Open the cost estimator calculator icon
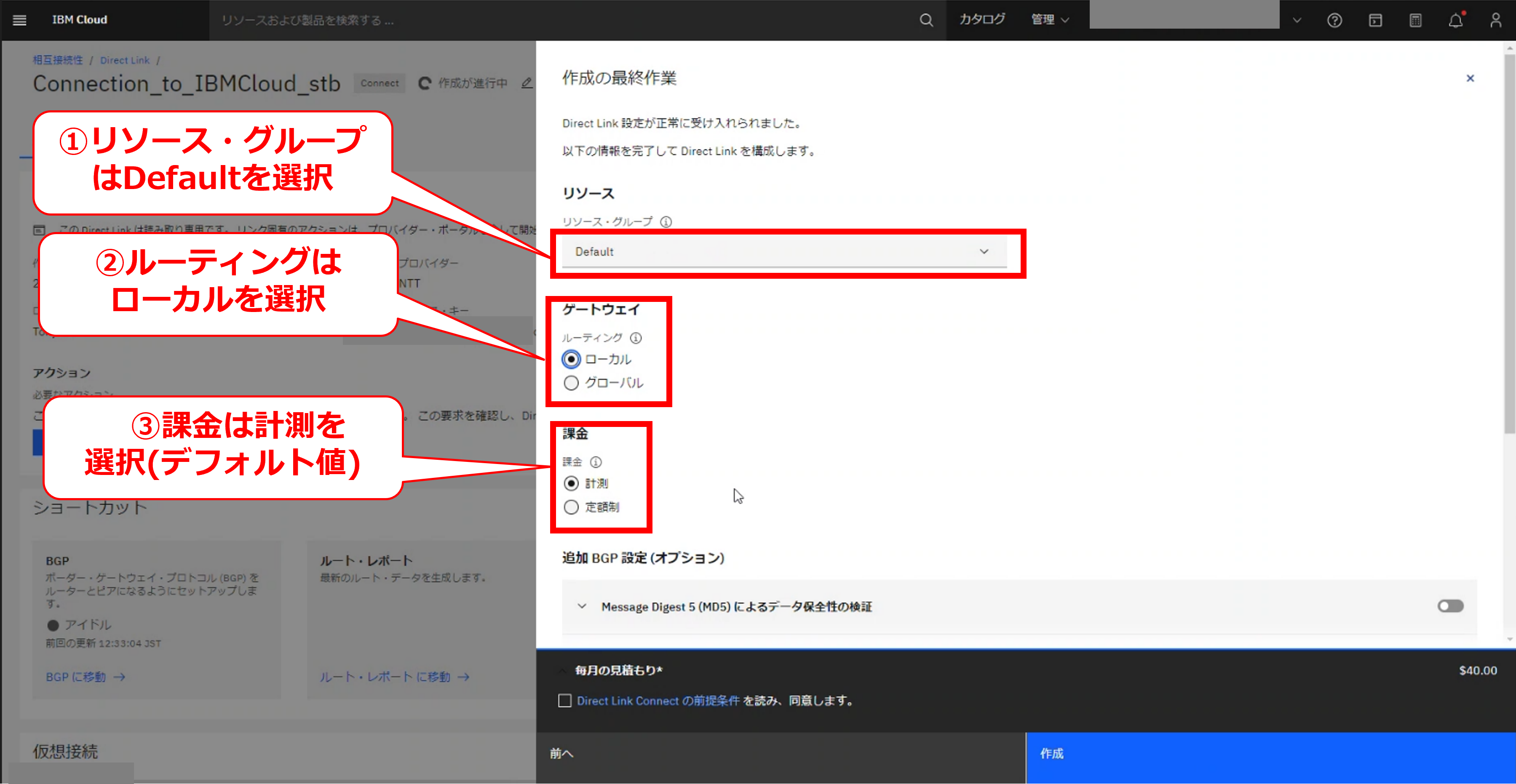The width and height of the screenshot is (1516, 784). tap(1415, 21)
